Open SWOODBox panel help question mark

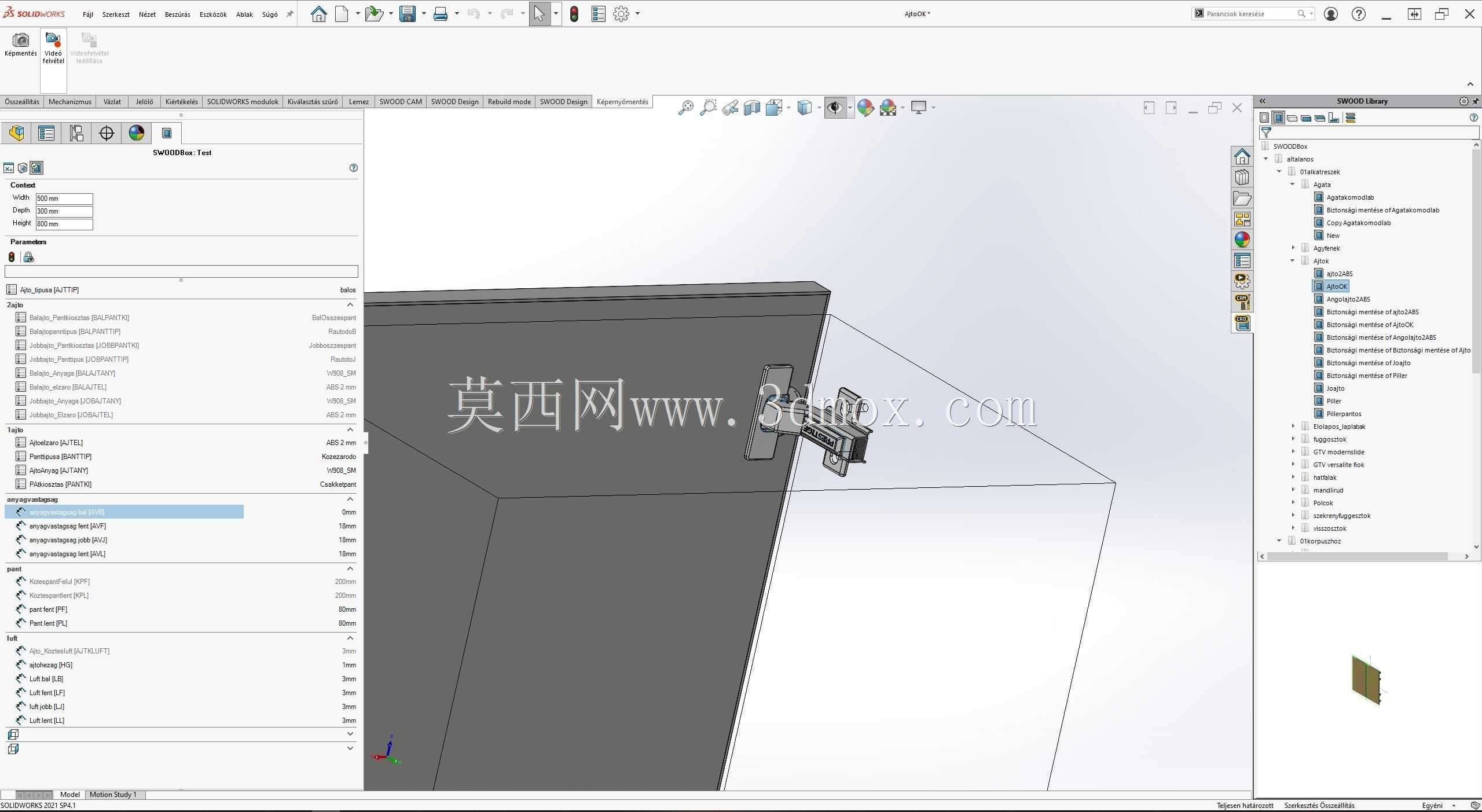click(354, 168)
